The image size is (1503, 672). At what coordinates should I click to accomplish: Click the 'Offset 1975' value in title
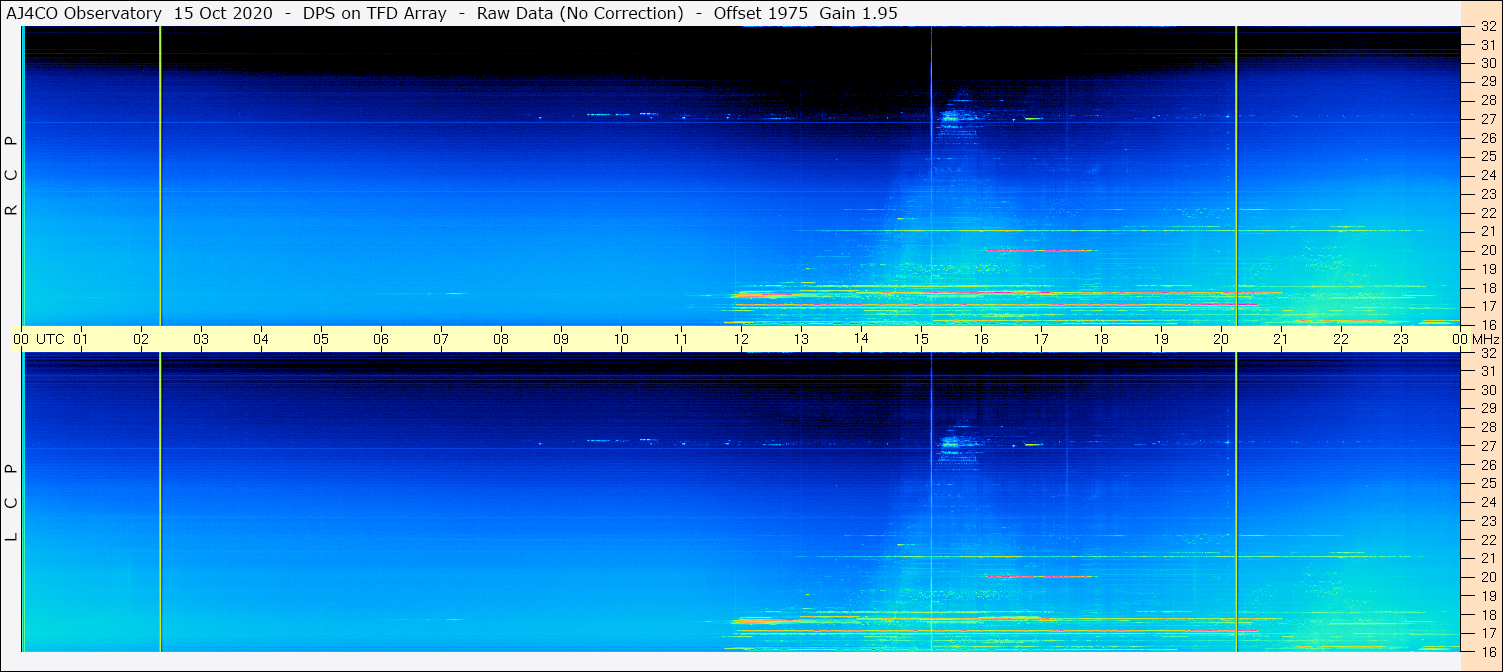(760, 13)
